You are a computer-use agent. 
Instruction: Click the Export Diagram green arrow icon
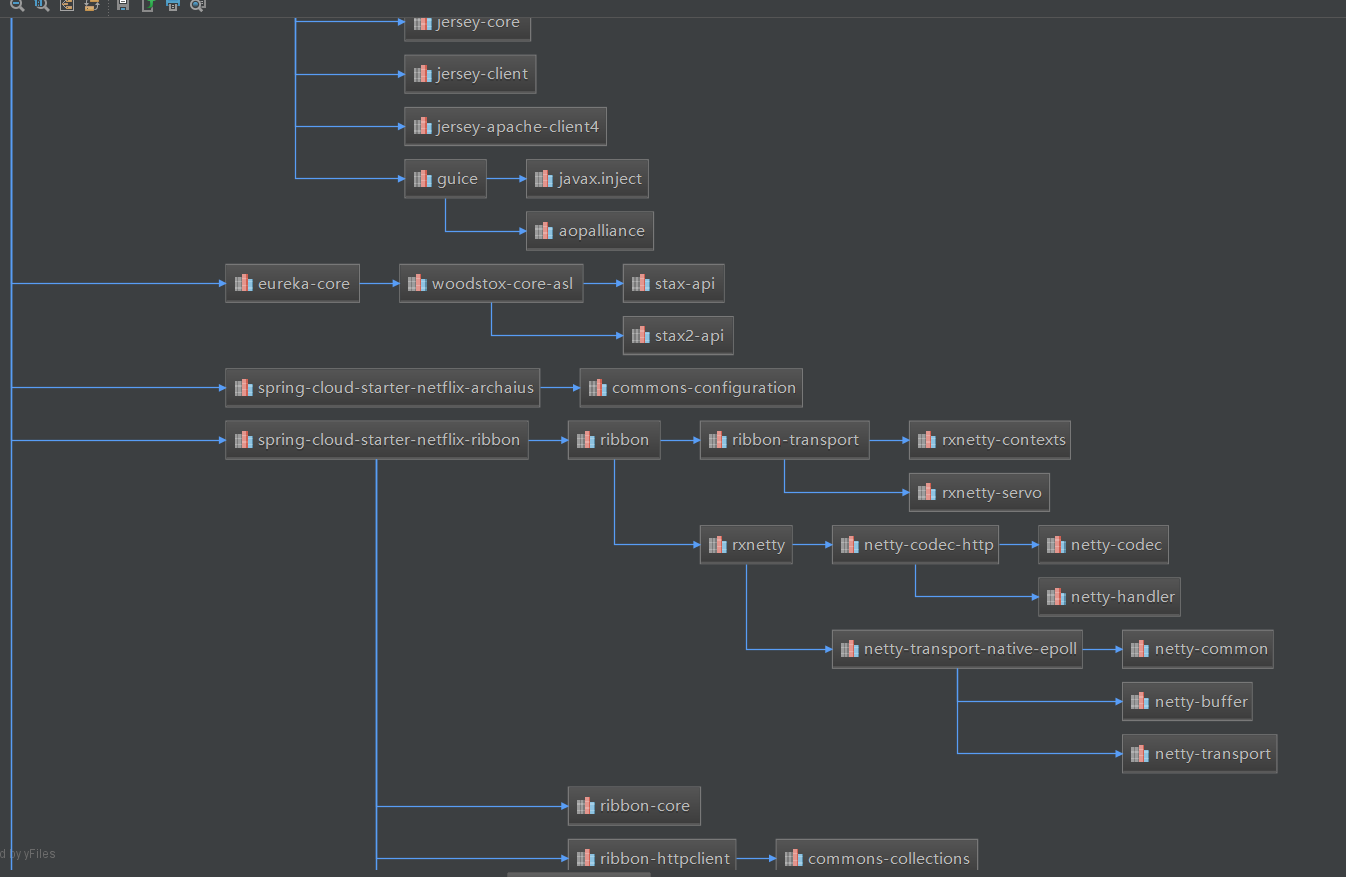pyautogui.click(x=147, y=6)
